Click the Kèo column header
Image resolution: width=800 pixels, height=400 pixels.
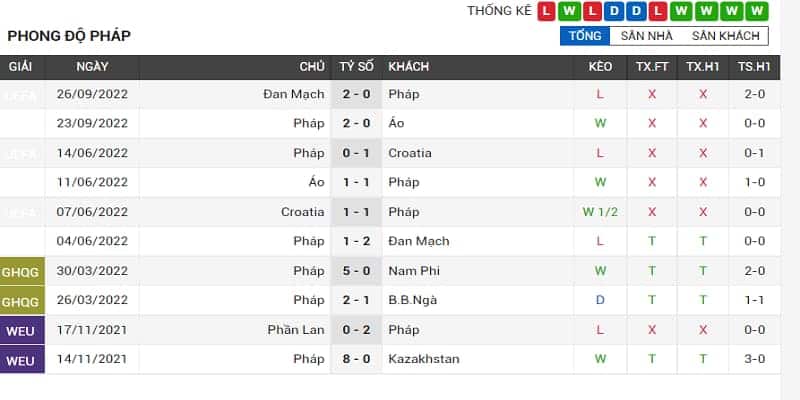[600, 67]
